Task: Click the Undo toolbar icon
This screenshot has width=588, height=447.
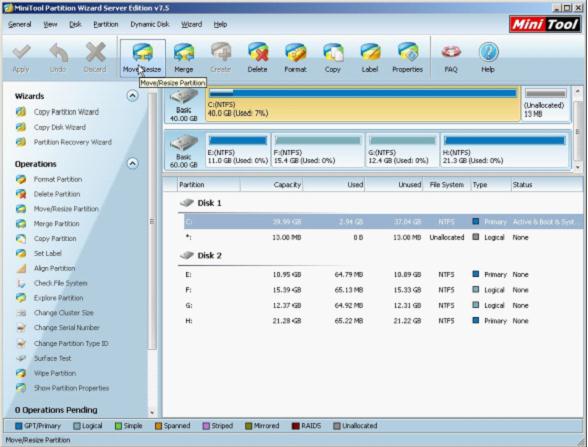Action: (58, 58)
